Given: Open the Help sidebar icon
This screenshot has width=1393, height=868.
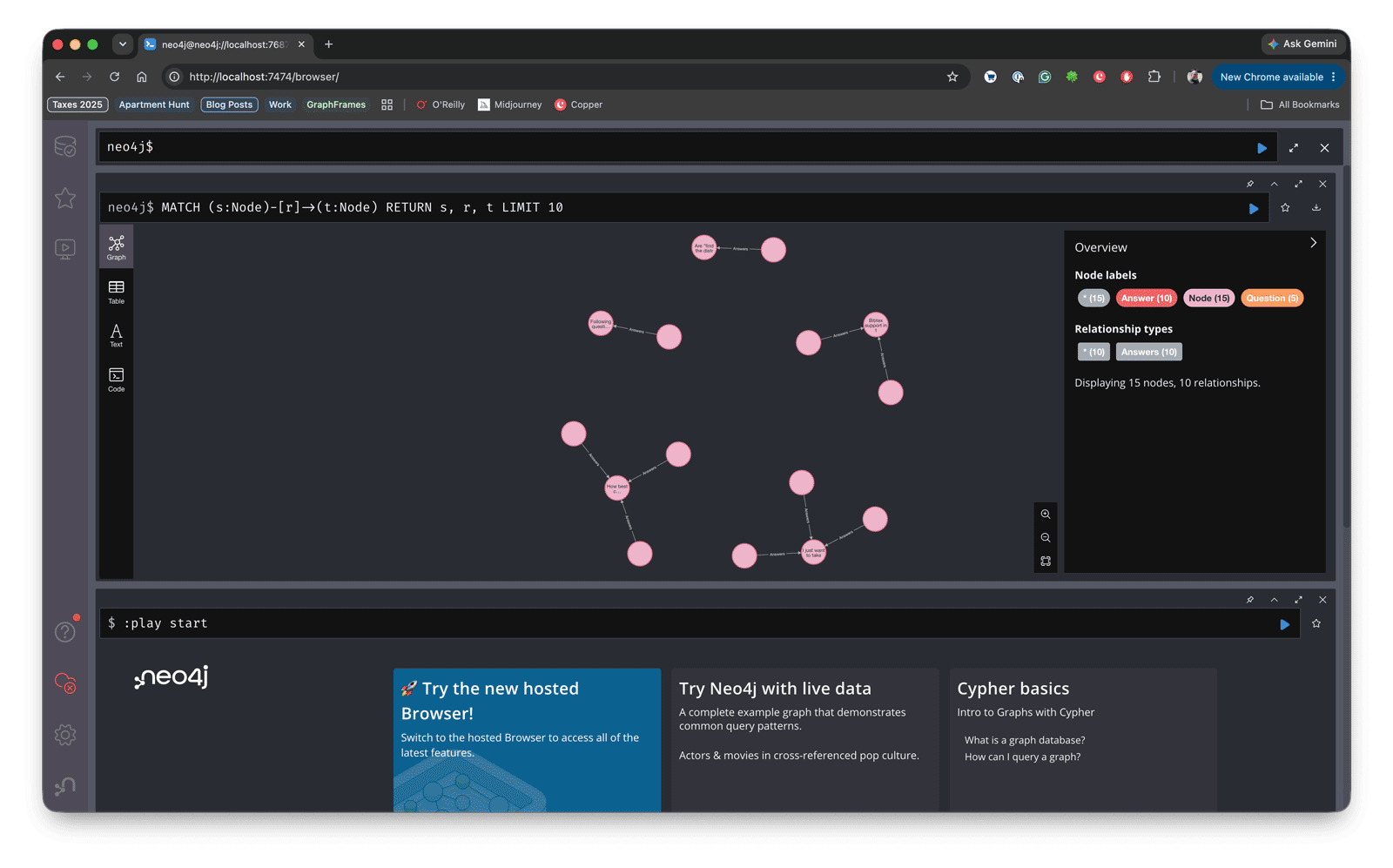Looking at the screenshot, I should point(65,631).
